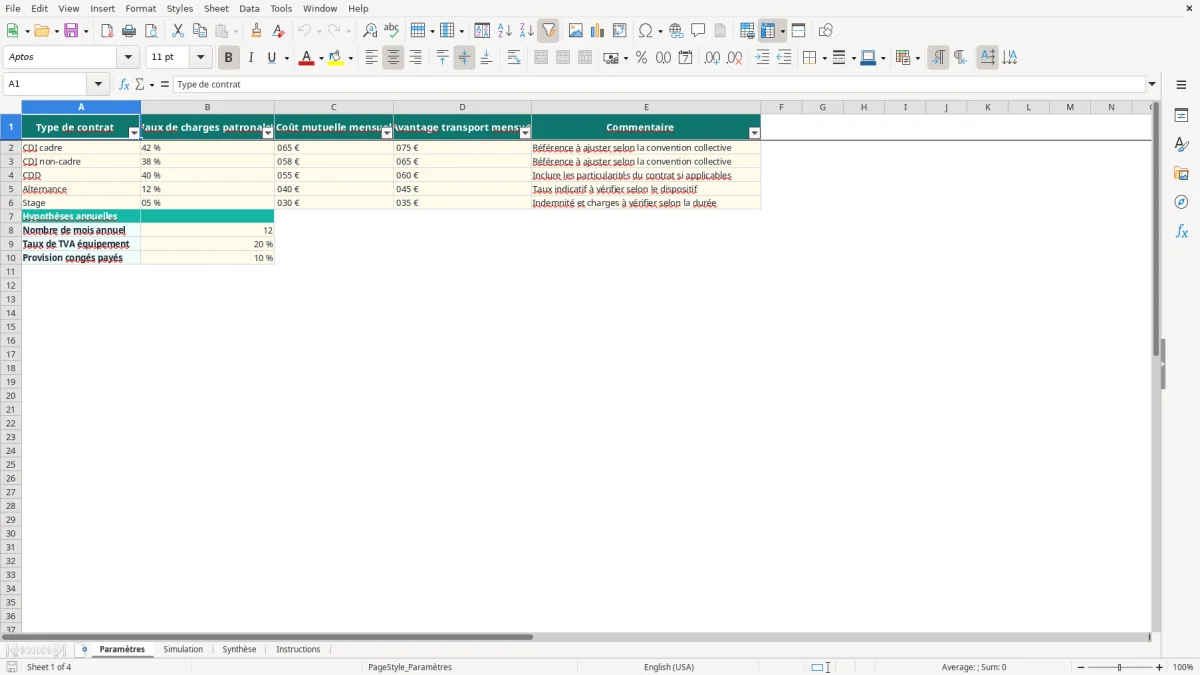Open Find and Replace icon
This screenshot has width=1200, height=675.
pos(370,31)
